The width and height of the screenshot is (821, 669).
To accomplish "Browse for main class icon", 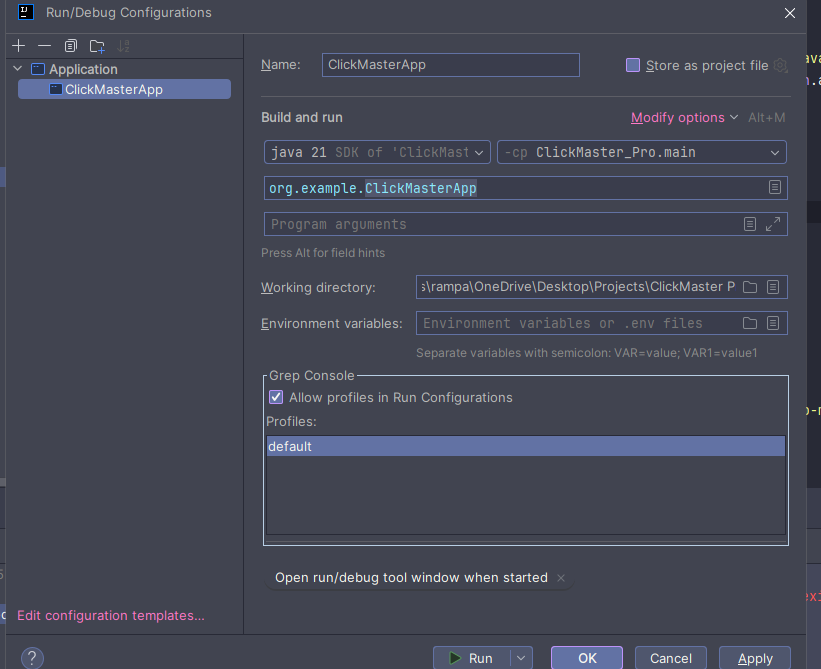I will [775, 187].
